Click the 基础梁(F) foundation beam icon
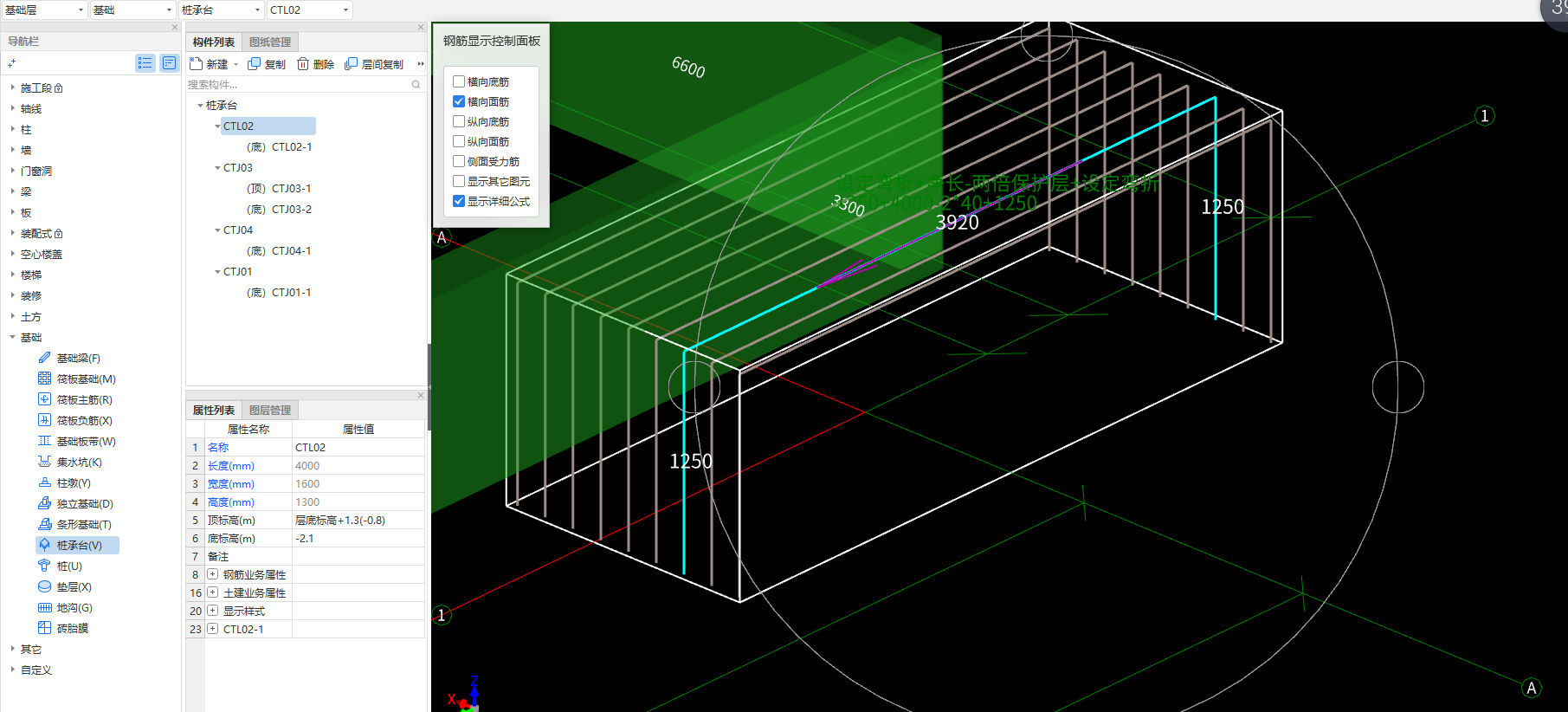The width and height of the screenshot is (1568, 712). pos(44,358)
